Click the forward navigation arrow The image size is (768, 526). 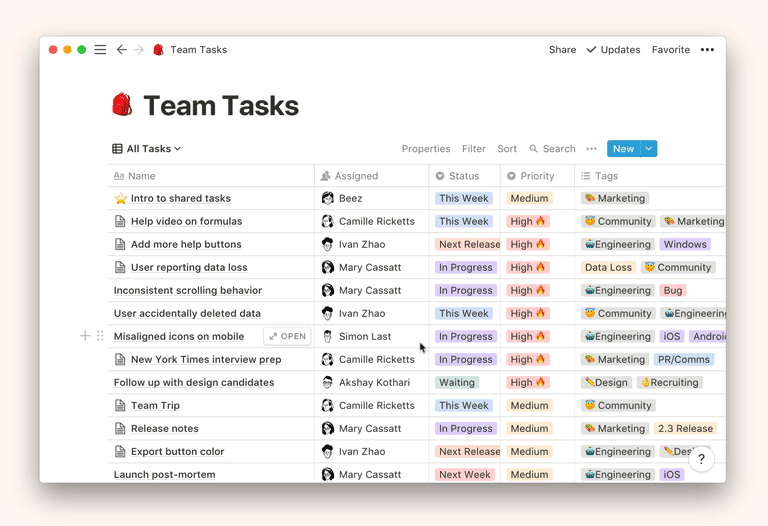coord(139,50)
